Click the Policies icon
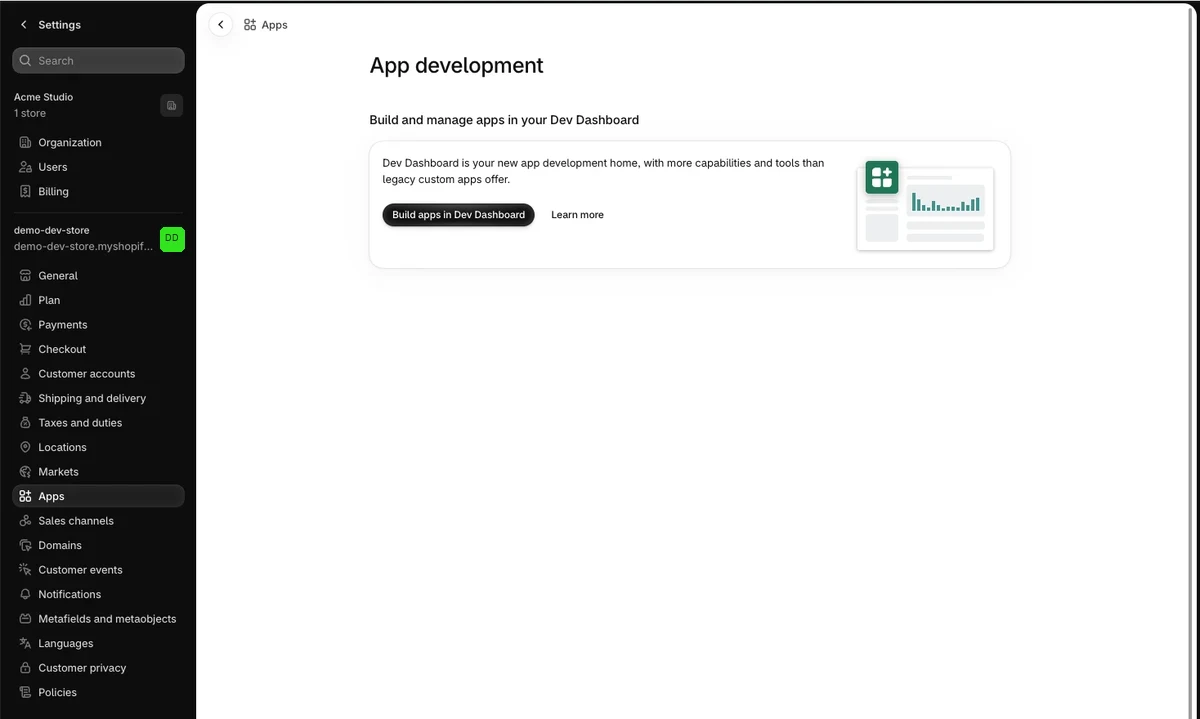The image size is (1200, 719). tap(26, 692)
